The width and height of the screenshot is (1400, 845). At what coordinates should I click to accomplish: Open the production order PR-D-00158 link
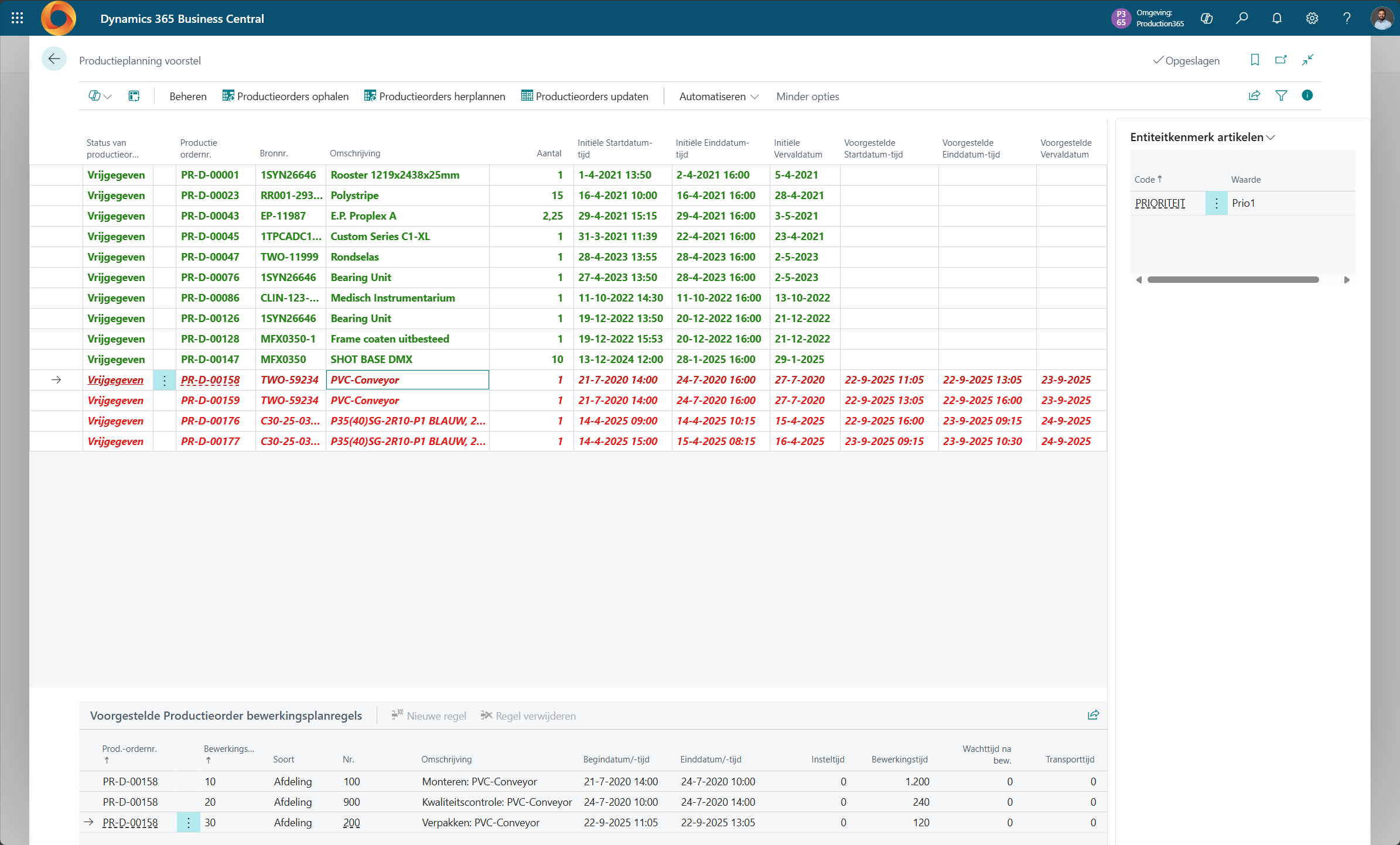210,380
